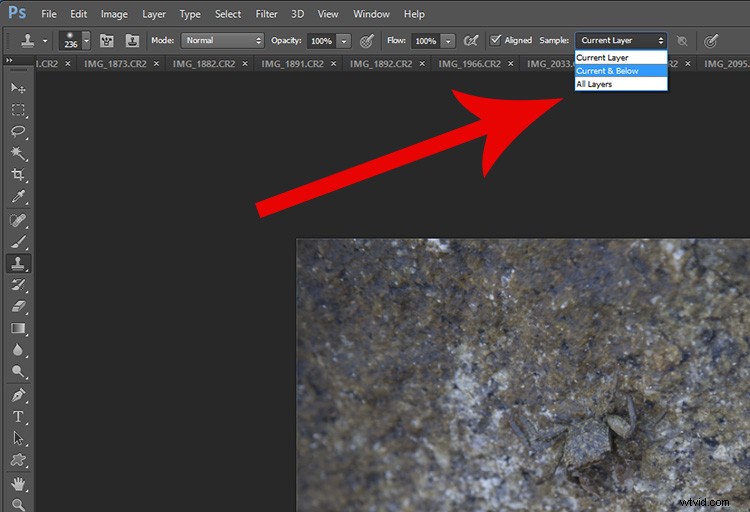The image size is (750, 512).
Task: Switch to IMG_1892.CR2 tab
Action: [x=381, y=64]
